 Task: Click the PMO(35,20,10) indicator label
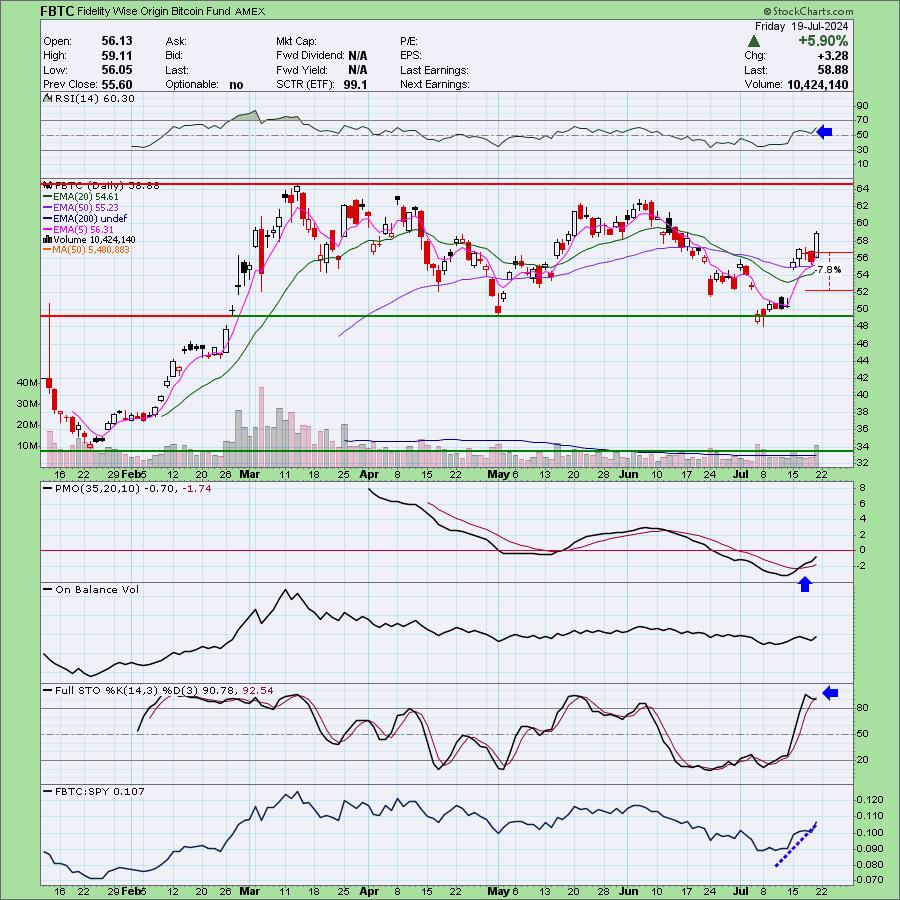(97, 488)
